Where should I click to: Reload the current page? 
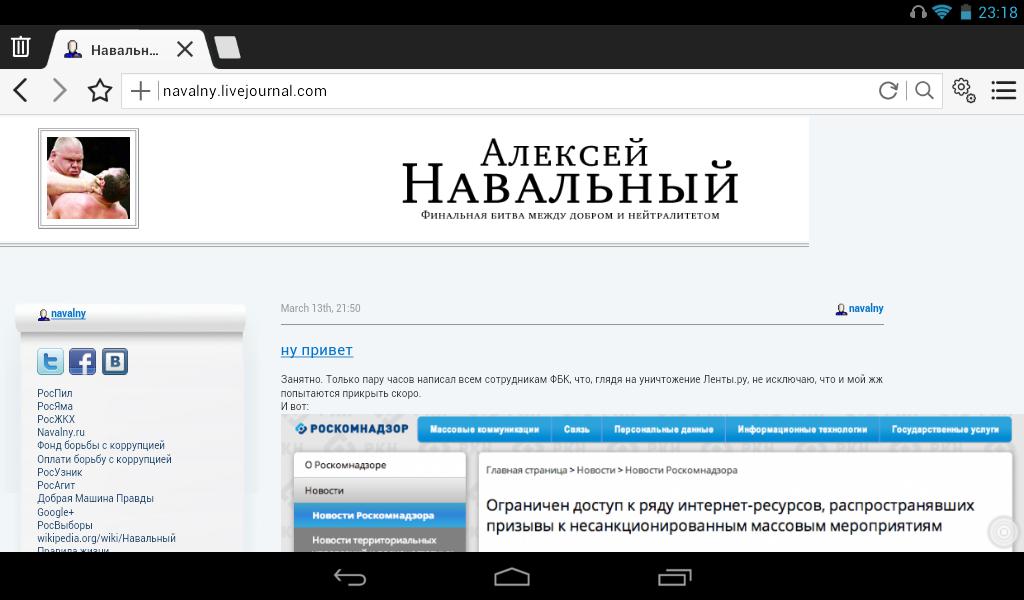click(888, 91)
